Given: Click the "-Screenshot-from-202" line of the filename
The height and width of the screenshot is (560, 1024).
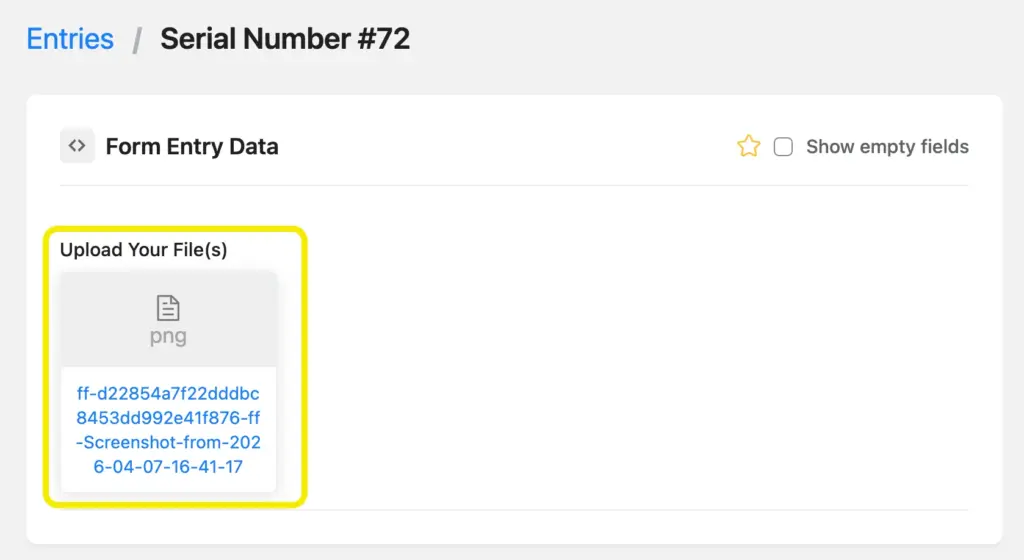Looking at the screenshot, I should point(168,442).
